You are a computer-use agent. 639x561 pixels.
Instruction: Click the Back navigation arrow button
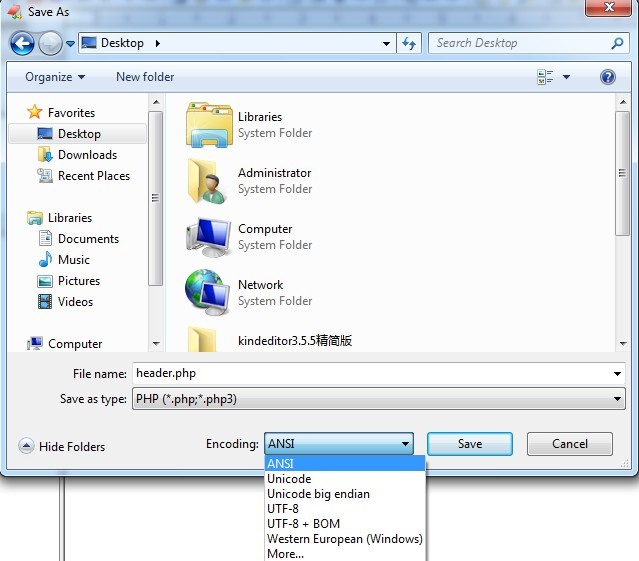click(x=22, y=43)
